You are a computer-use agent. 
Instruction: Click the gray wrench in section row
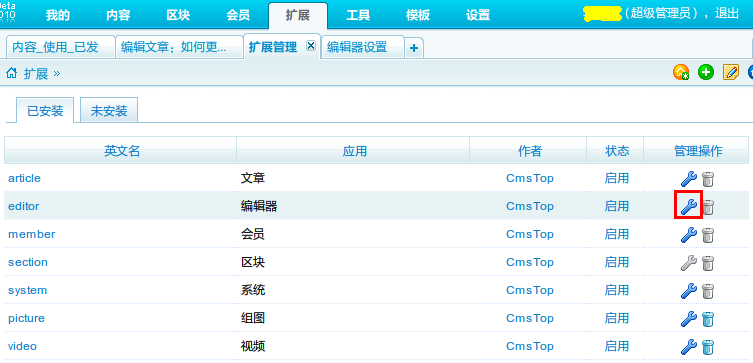689,263
